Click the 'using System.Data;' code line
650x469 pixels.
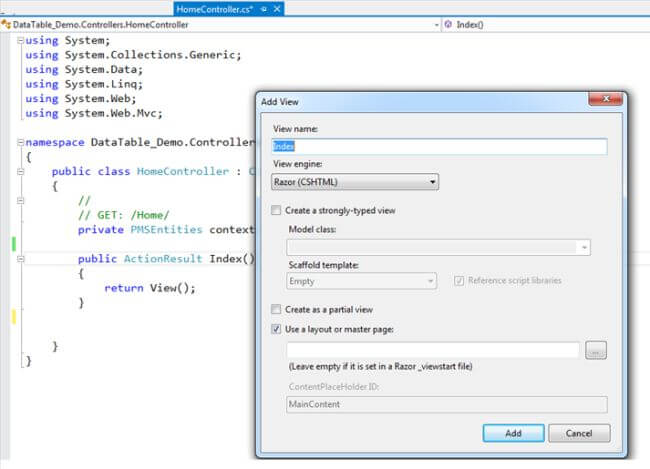[84, 70]
